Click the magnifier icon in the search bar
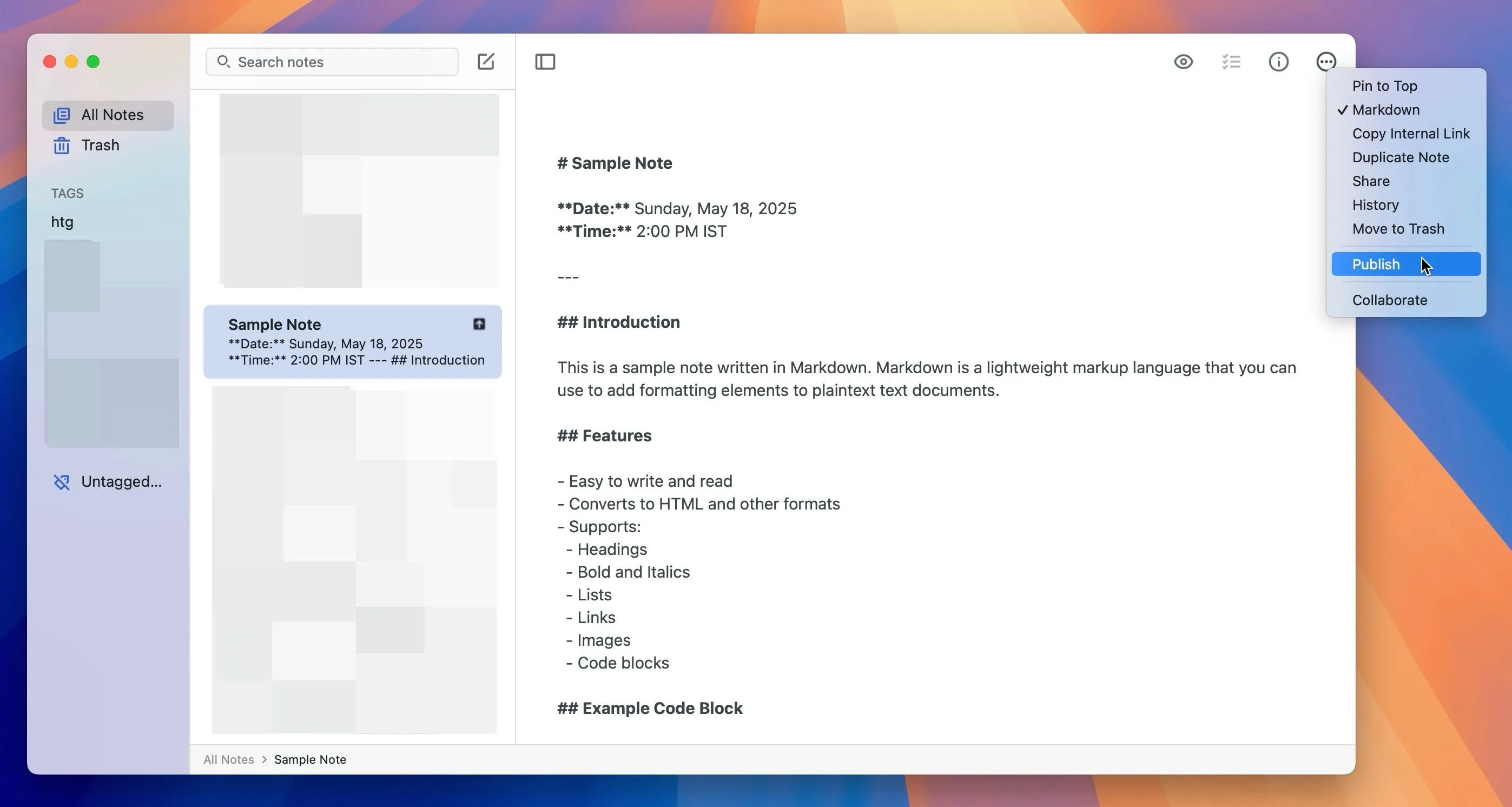 223,62
